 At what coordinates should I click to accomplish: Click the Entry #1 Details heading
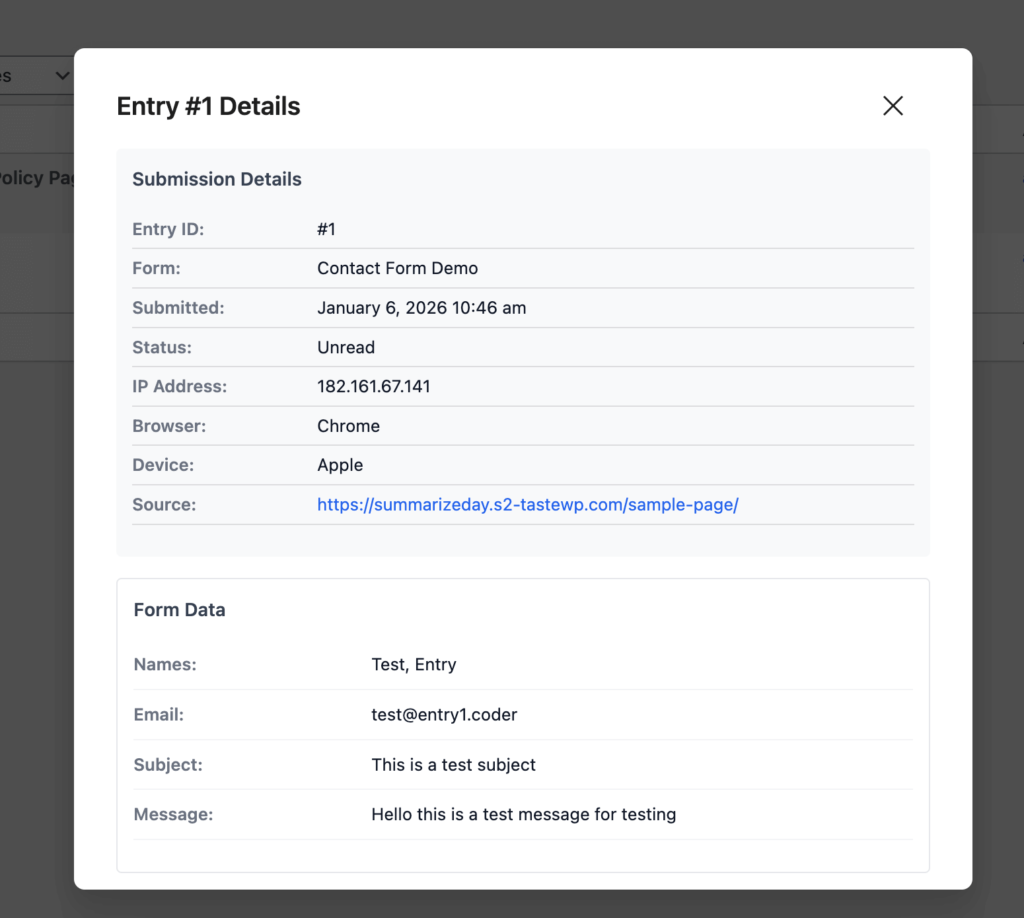[208, 107]
